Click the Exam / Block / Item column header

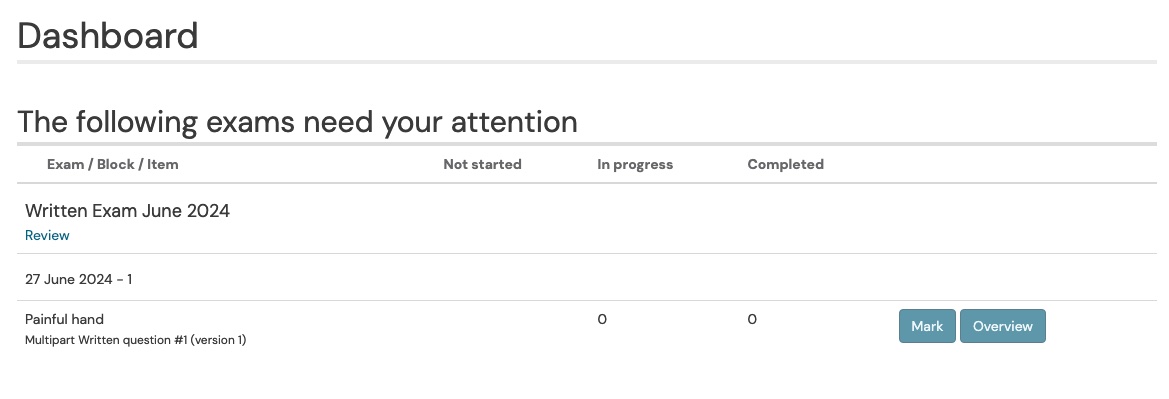click(113, 164)
